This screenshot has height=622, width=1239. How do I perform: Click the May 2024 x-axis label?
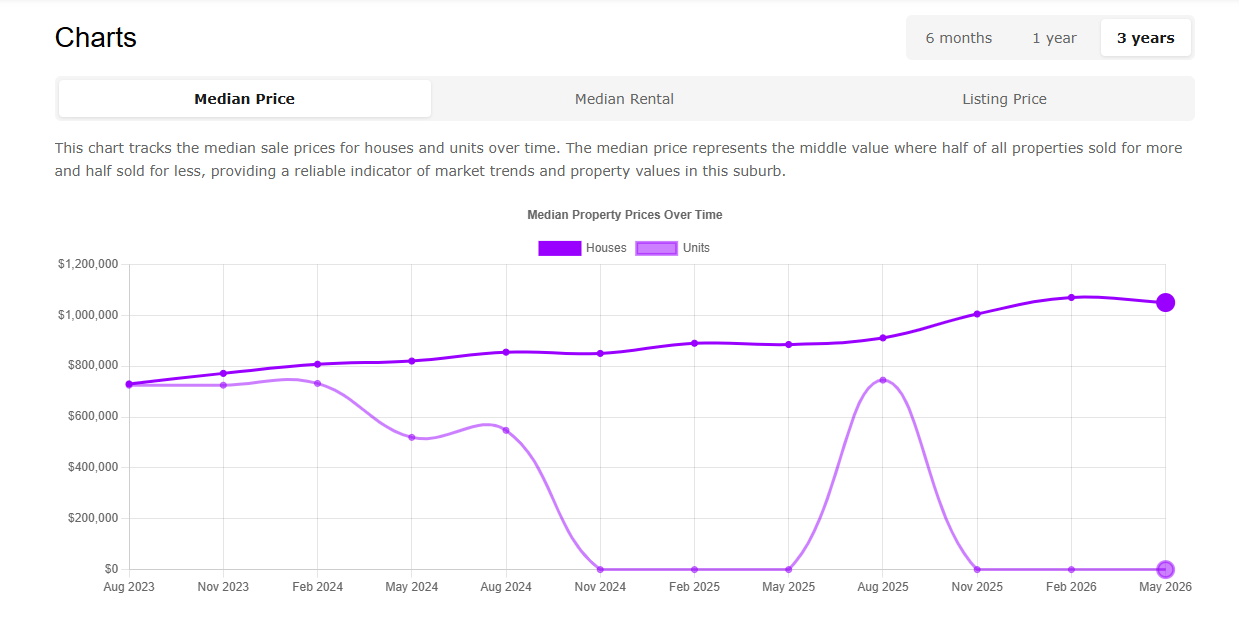click(412, 587)
